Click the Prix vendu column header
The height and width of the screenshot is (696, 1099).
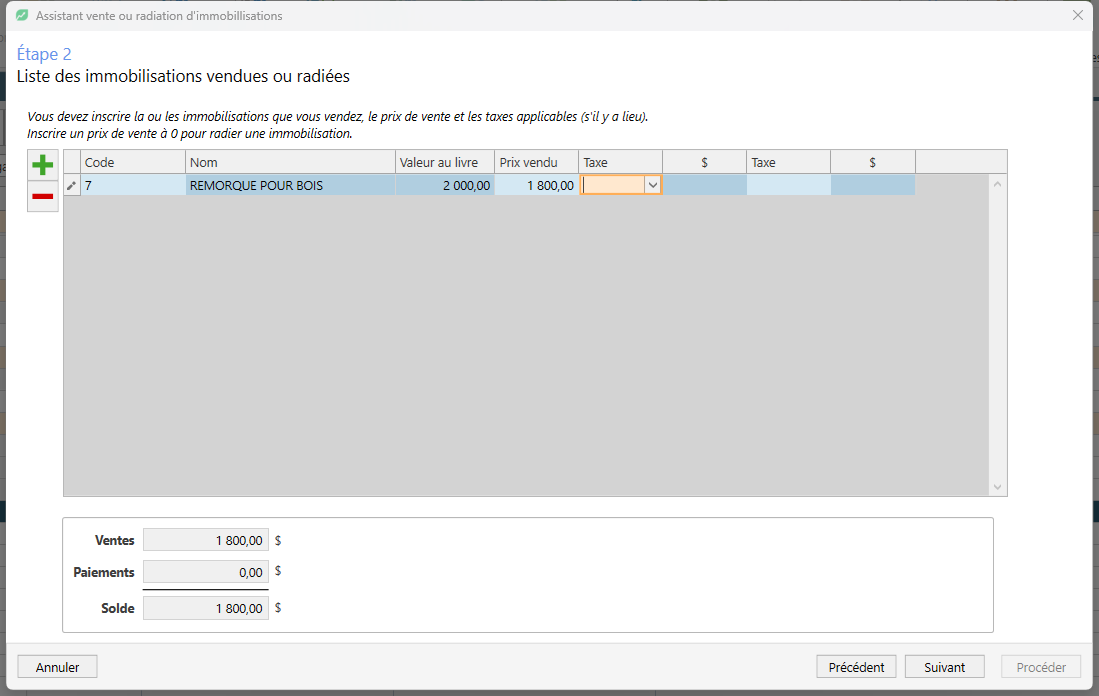click(x=536, y=163)
